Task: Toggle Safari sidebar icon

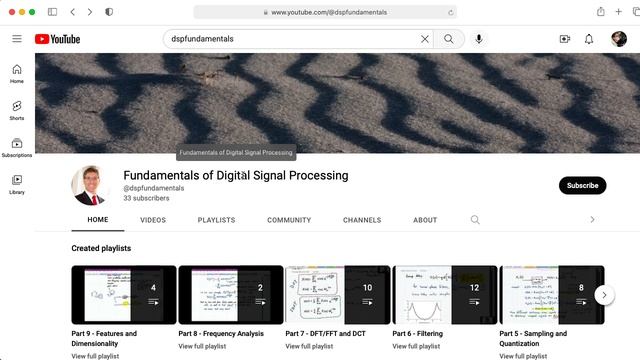Action: [x=52, y=12]
